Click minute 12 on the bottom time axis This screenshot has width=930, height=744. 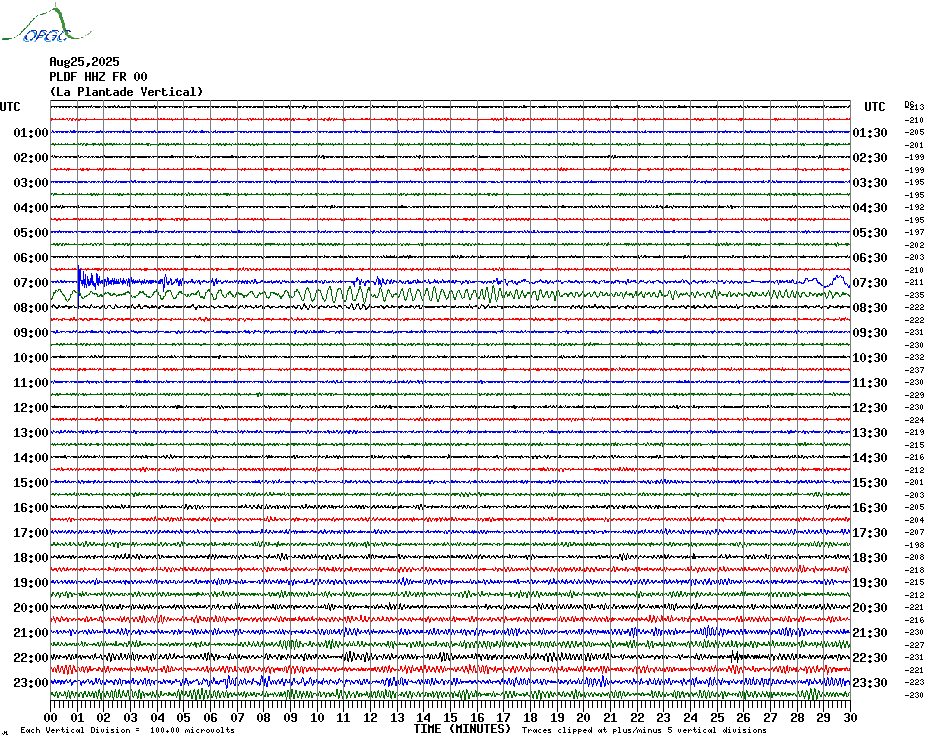(371, 718)
